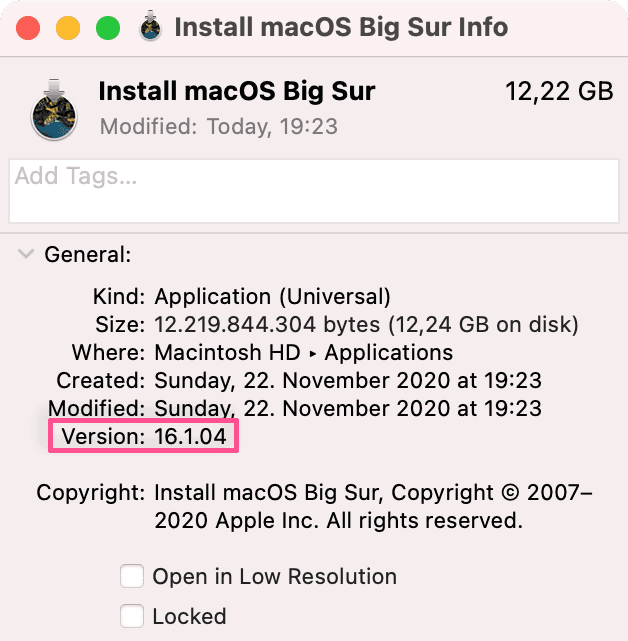Click the Version 16.1.04 value
Viewport: 628px width, 641px height.
(190, 436)
